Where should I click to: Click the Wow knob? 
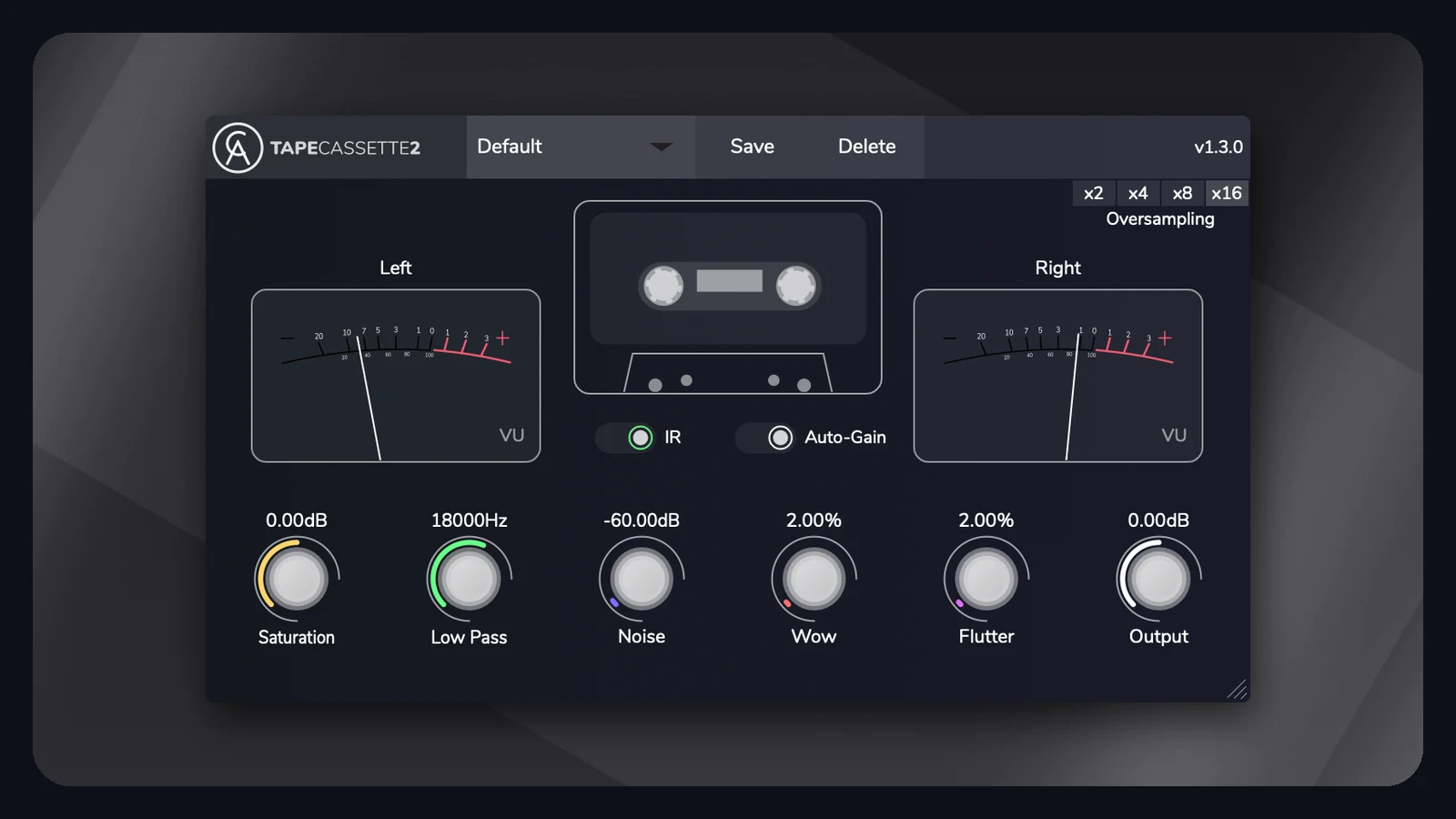[x=814, y=579]
